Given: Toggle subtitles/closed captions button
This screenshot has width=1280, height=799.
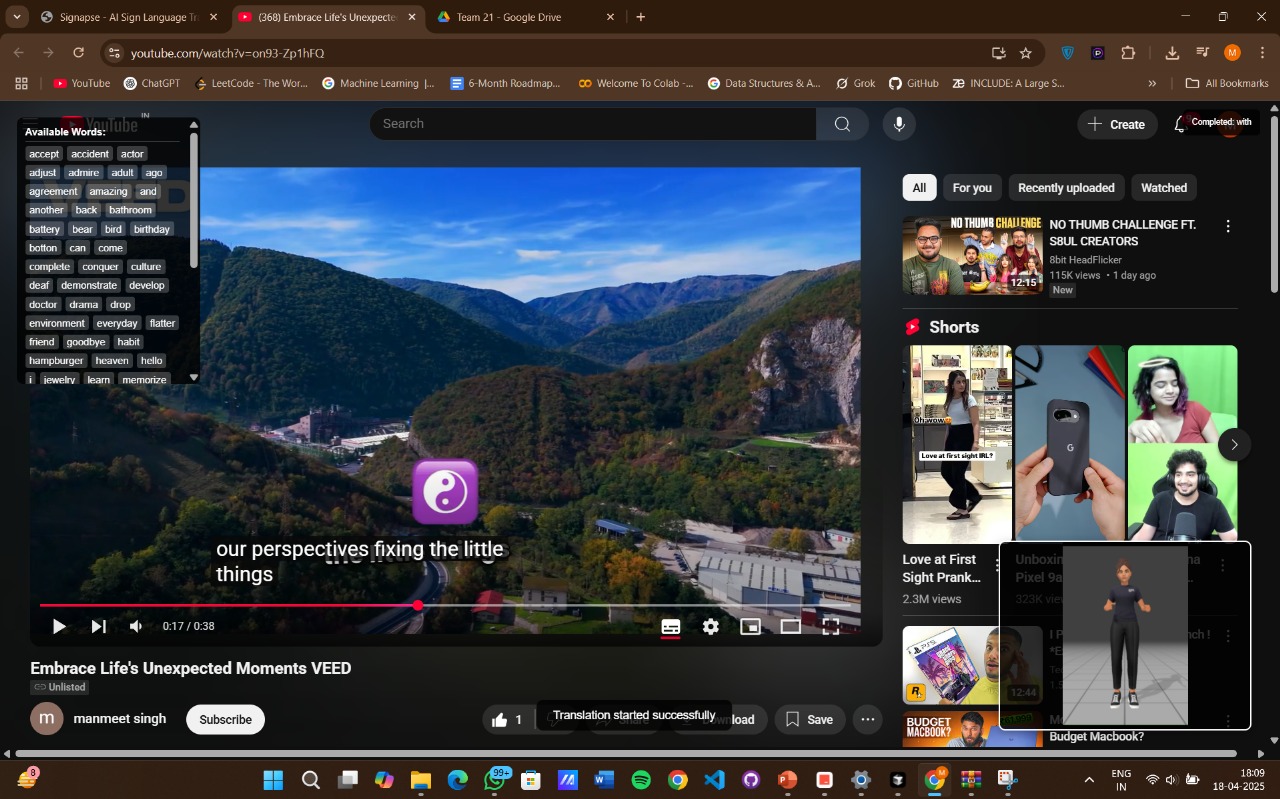Looking at the screenshot, I should coord(671,627).
